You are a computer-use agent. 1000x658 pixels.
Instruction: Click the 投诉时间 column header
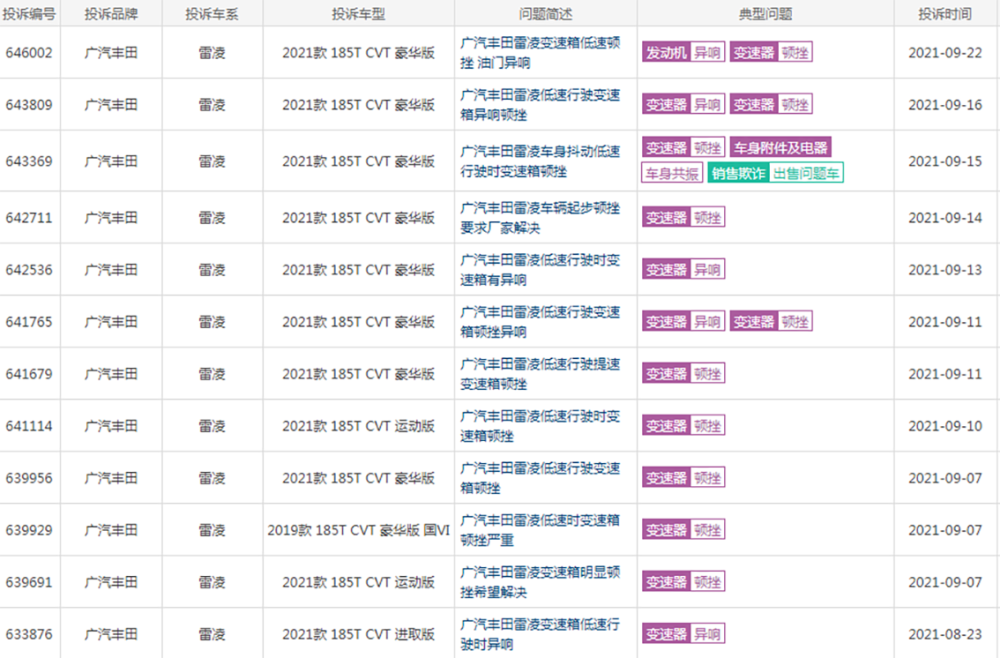(945, 14)
